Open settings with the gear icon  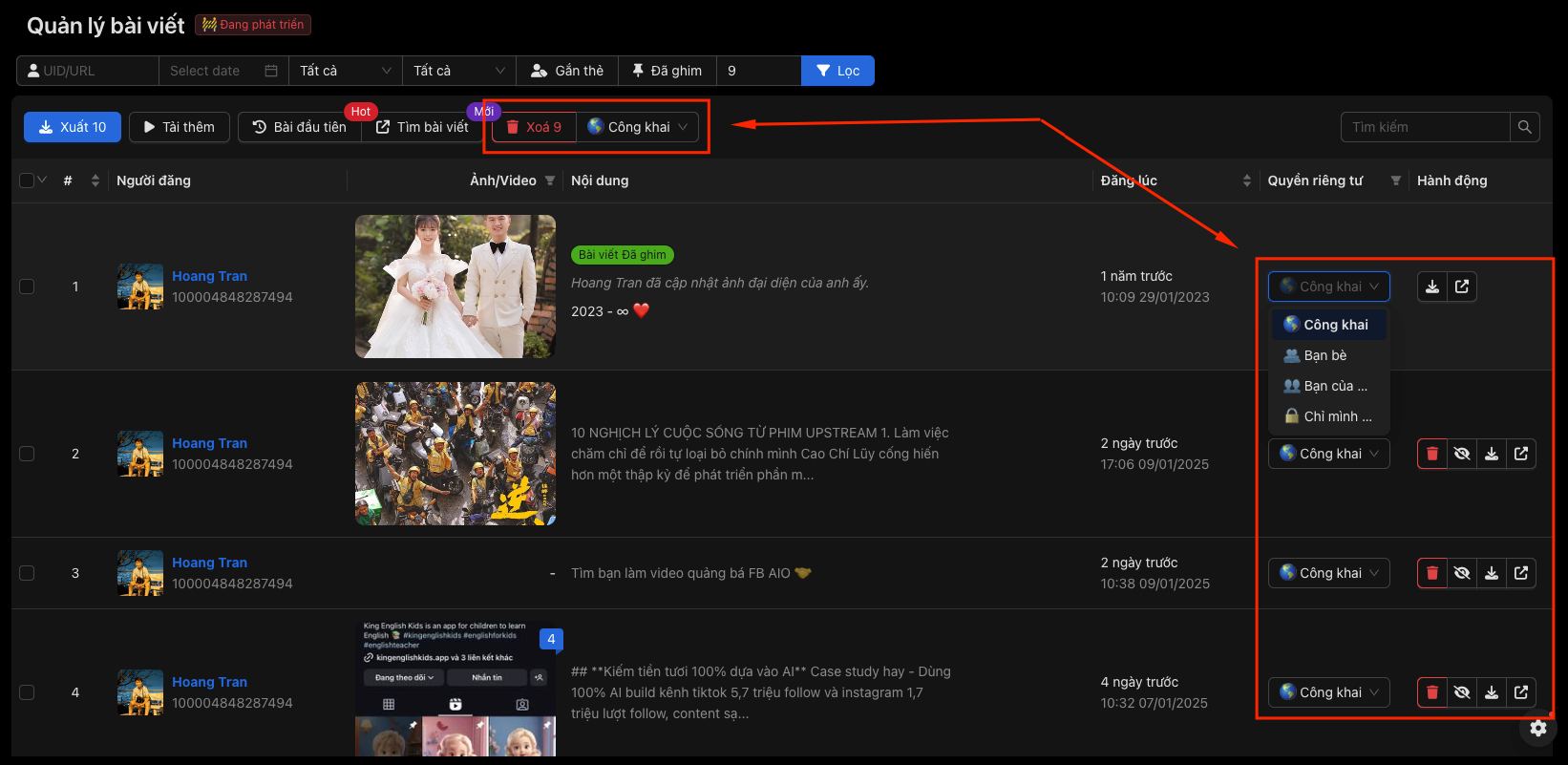click(1537, 728)
